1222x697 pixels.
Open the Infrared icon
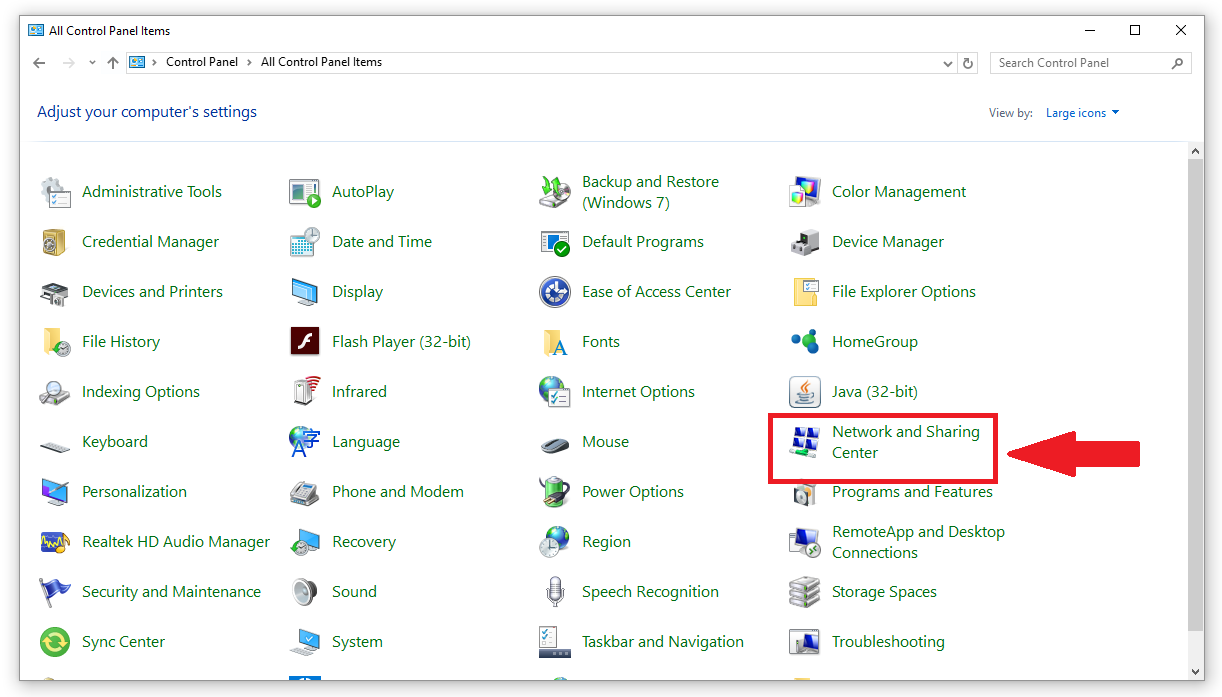305,392
